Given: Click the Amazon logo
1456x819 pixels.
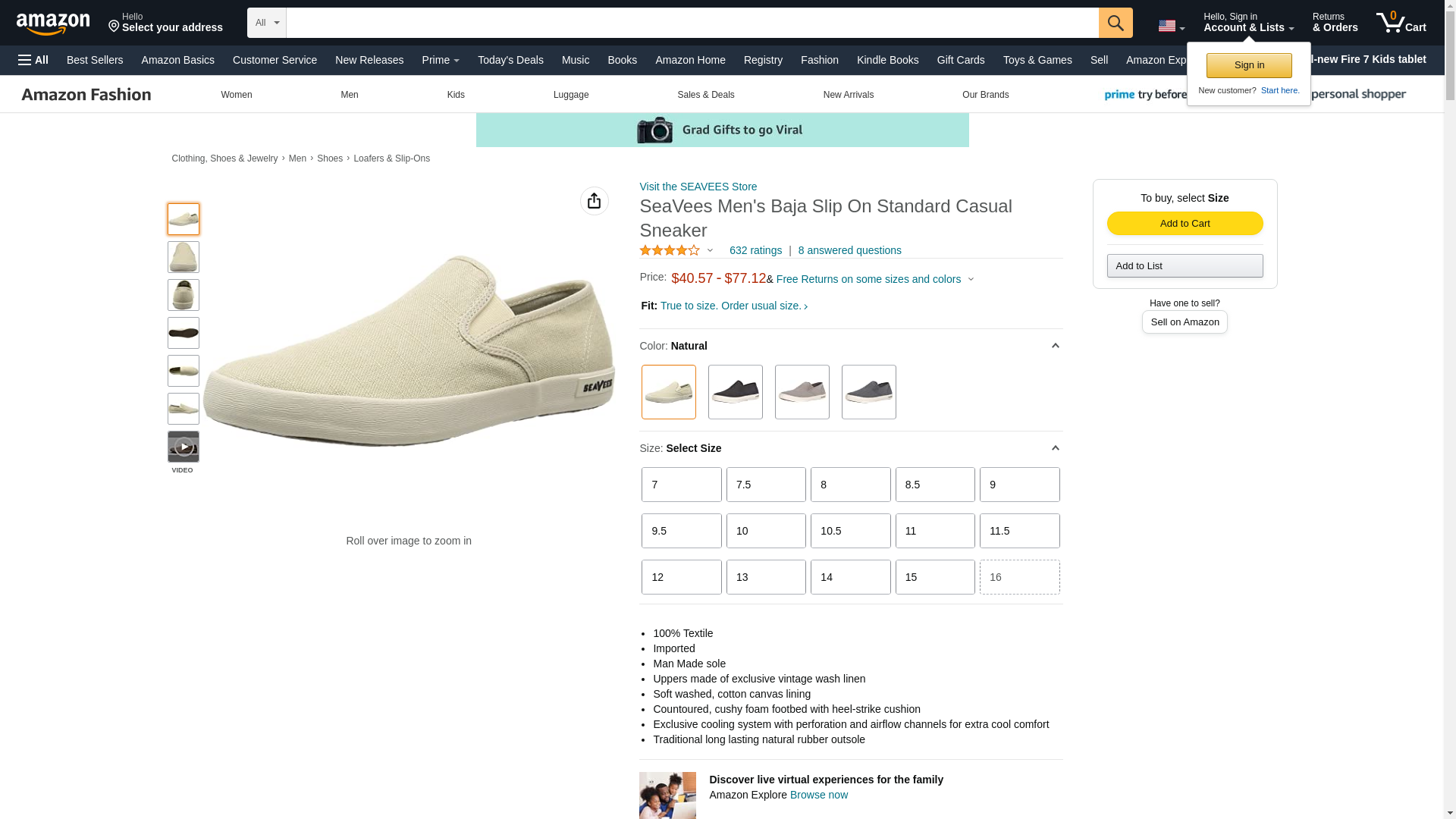Looking at the screenshot, I should (x=53, y=24).
